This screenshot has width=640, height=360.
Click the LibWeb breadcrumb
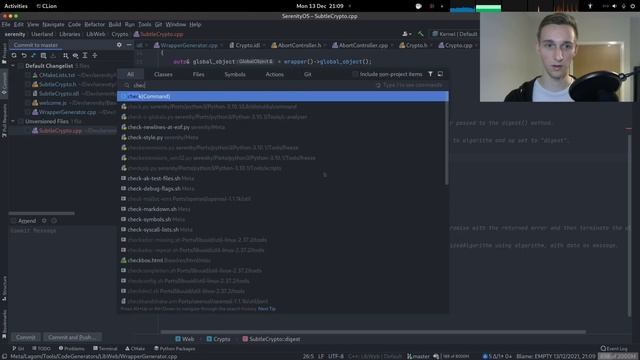pos(96,34)
